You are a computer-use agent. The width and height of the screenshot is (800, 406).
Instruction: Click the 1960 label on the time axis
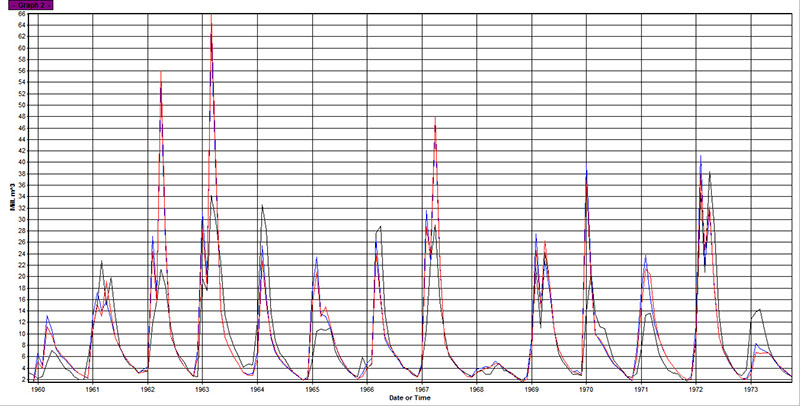coord(37,389)
